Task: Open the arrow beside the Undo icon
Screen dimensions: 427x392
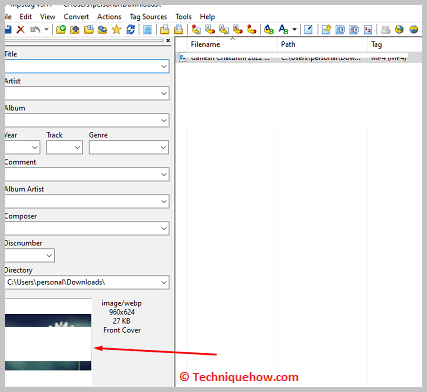Action: pos(46,30)
